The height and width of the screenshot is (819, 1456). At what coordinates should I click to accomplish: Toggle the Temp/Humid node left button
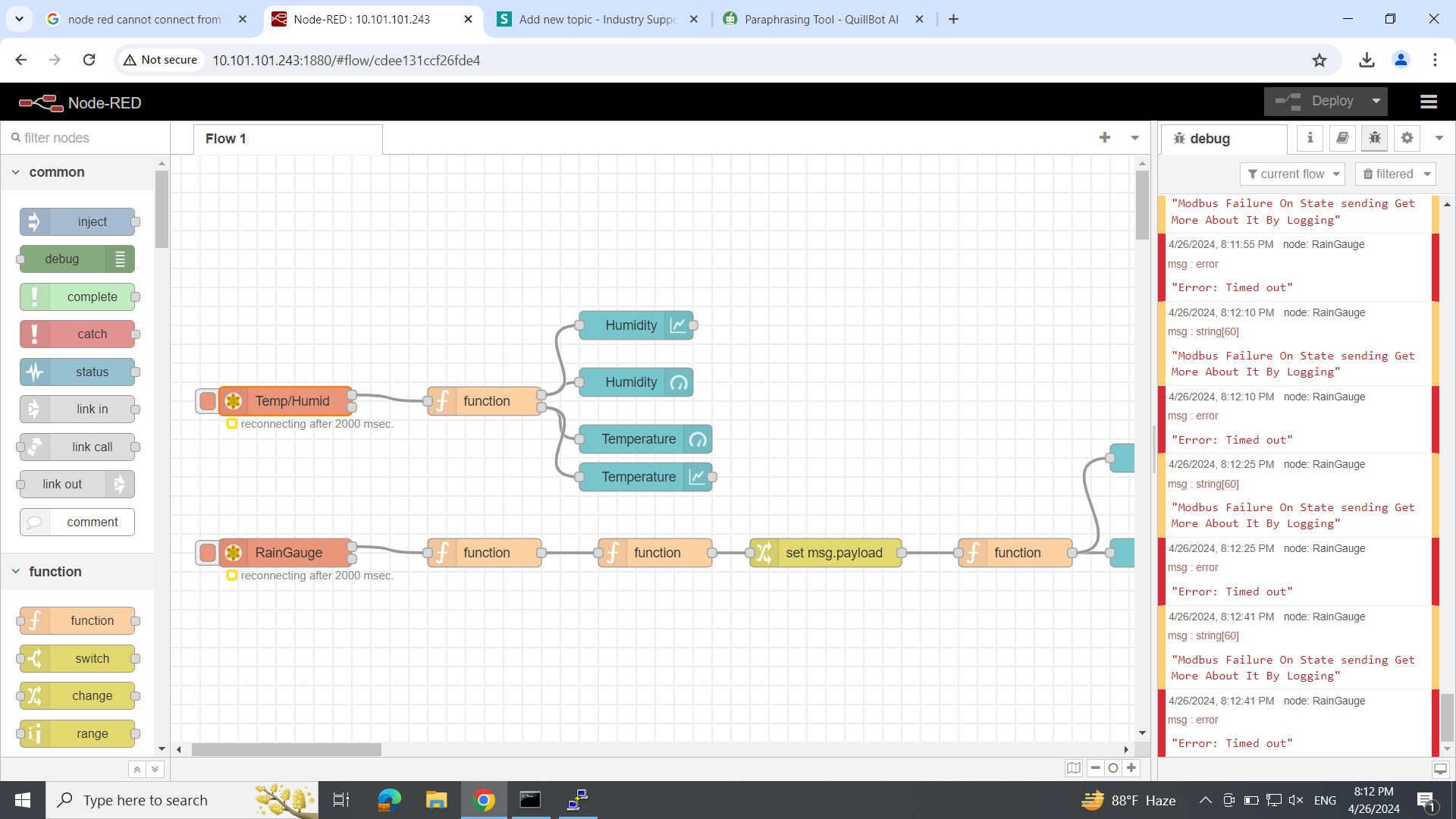[207, 401]
